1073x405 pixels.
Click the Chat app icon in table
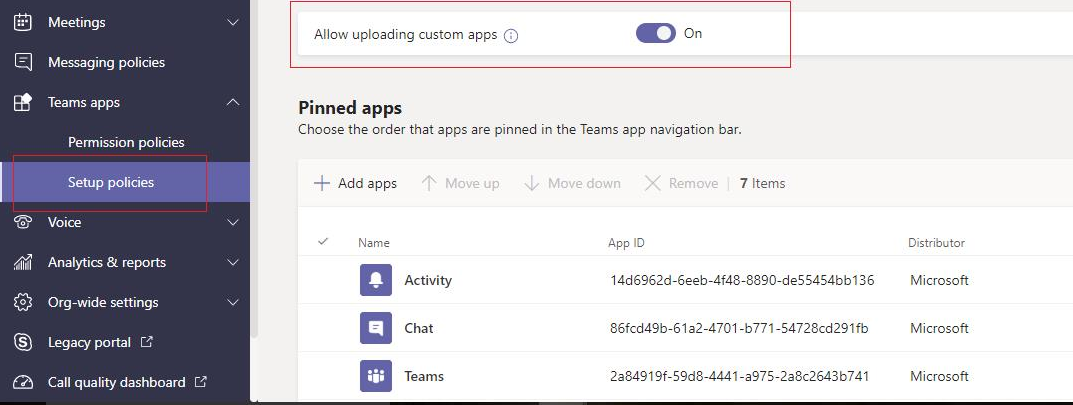click(376, 328)
